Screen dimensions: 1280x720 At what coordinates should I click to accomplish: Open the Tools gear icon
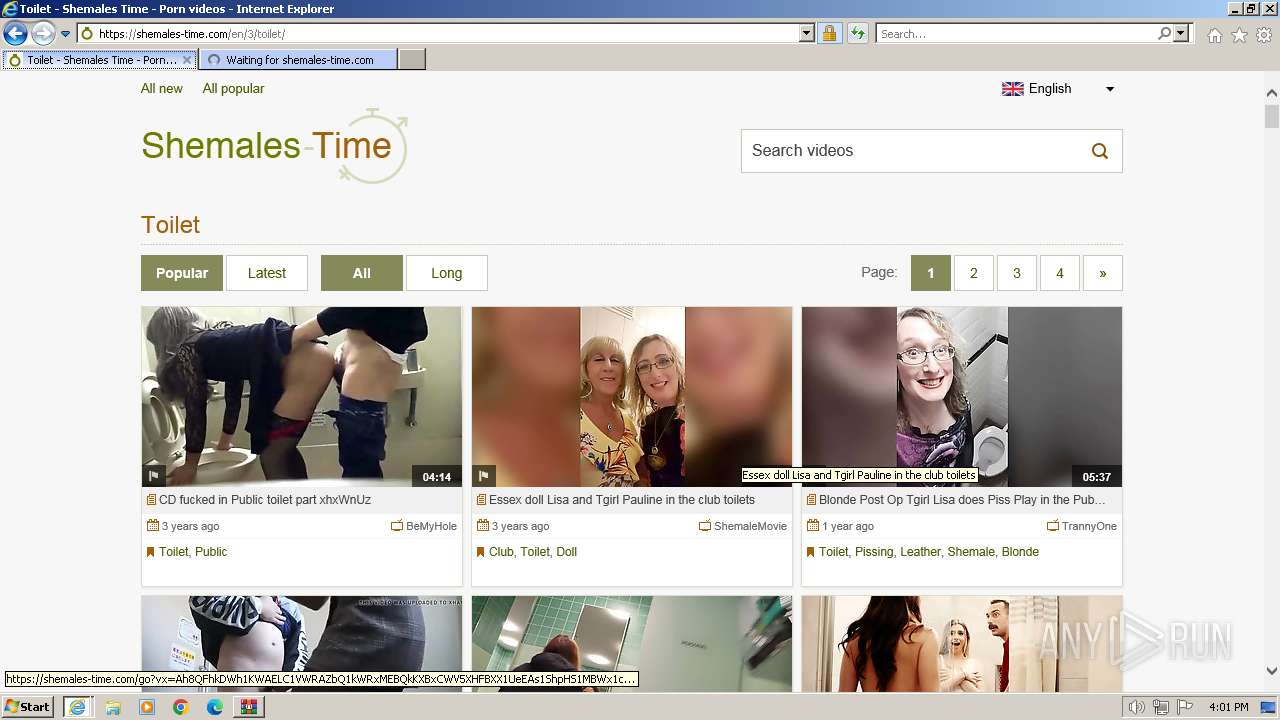(1264, 35)
